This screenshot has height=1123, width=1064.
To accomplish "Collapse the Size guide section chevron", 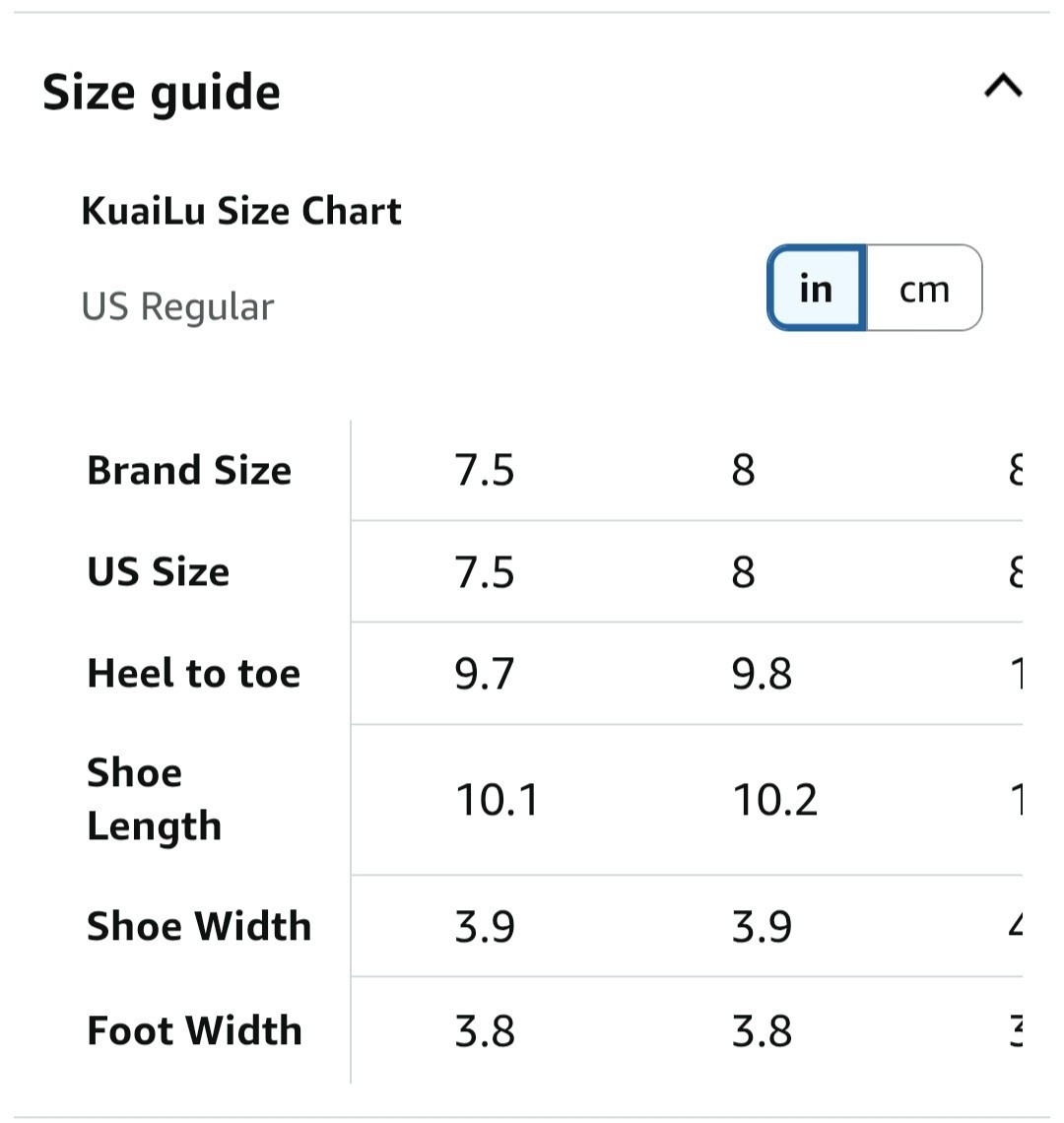I will 1003,87.
